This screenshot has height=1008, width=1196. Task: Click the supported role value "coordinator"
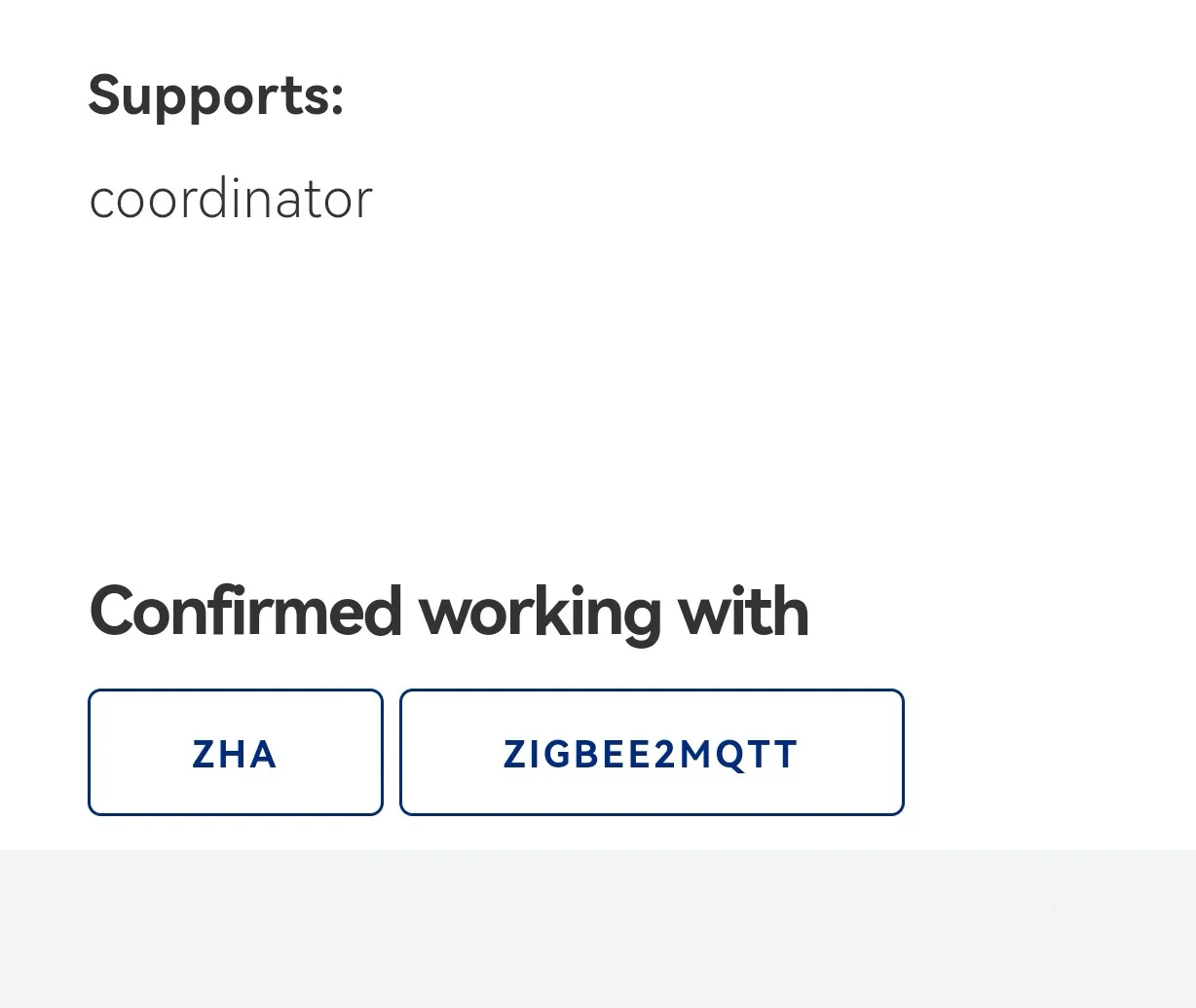coord(231,199)
